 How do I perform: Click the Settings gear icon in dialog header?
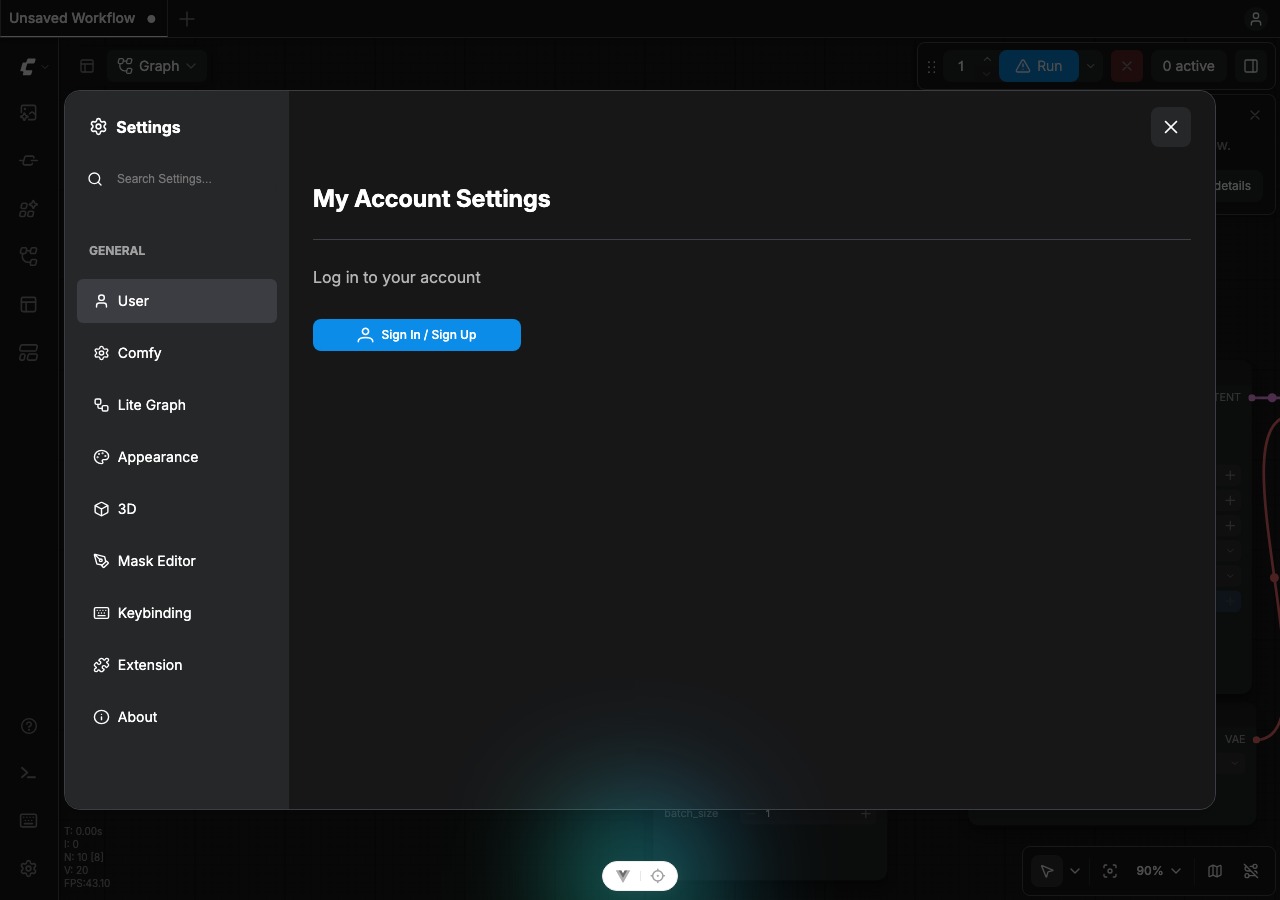pyautogui.click(x=98, y=127)
